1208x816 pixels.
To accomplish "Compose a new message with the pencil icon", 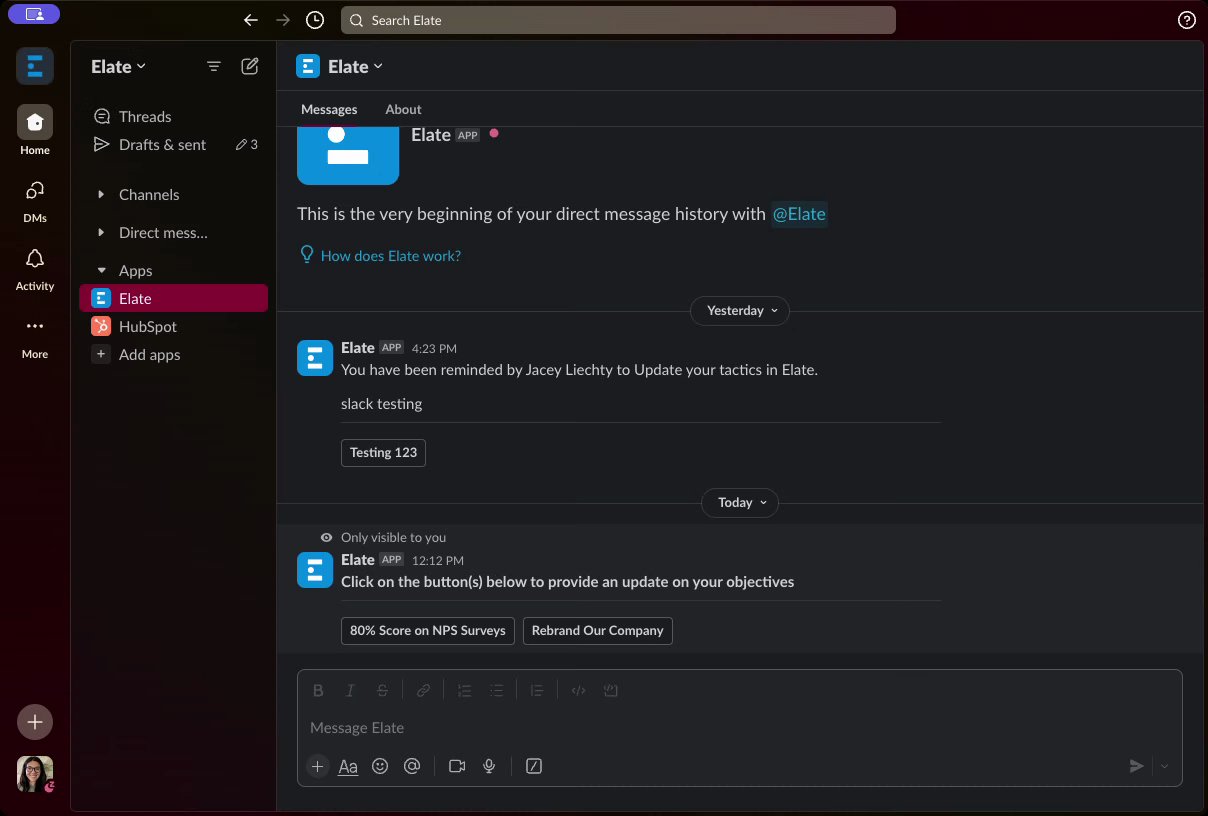I will click(250, 66).
